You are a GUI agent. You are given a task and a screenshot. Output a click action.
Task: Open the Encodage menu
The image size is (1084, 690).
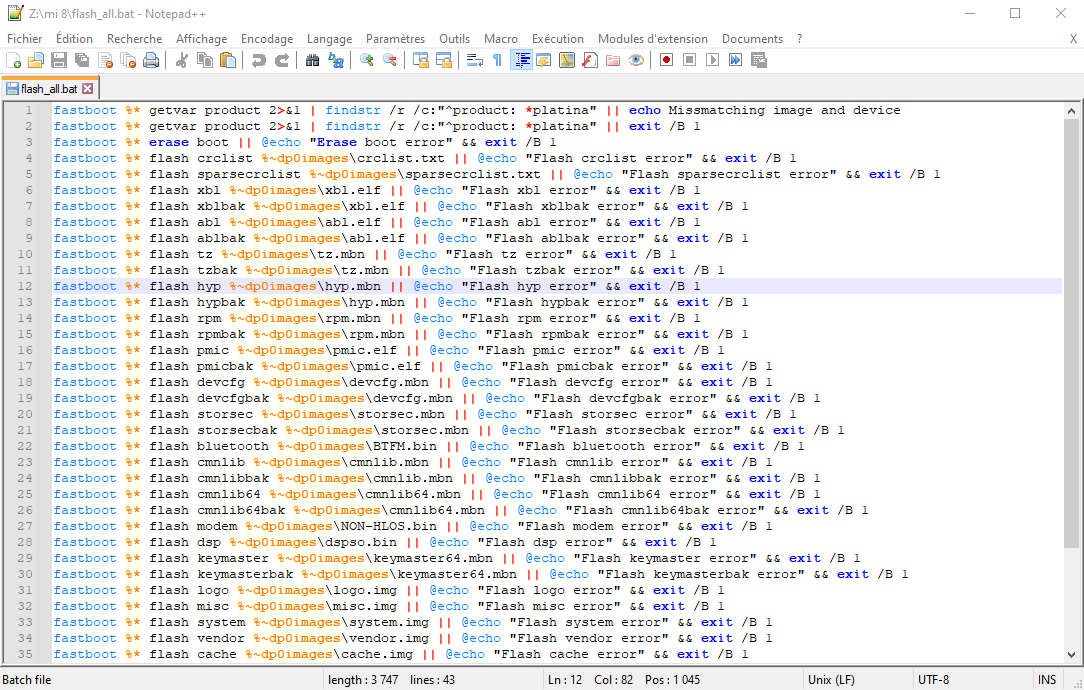point(267,39)
